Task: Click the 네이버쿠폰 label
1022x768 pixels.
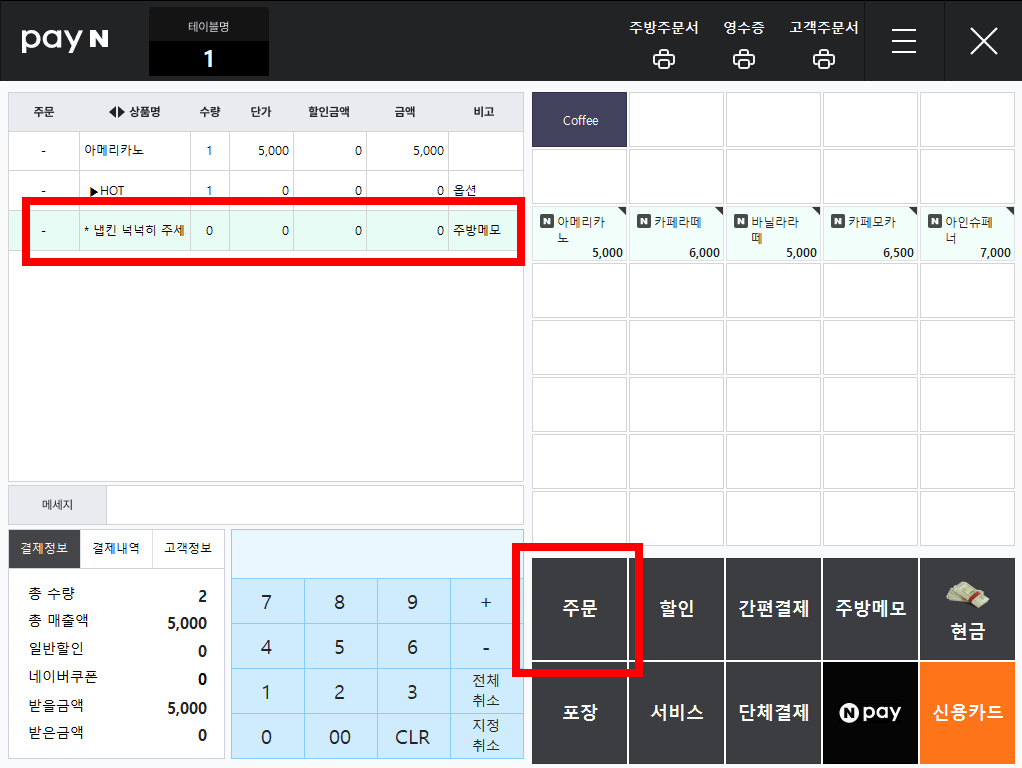Action: pos(63,677)
